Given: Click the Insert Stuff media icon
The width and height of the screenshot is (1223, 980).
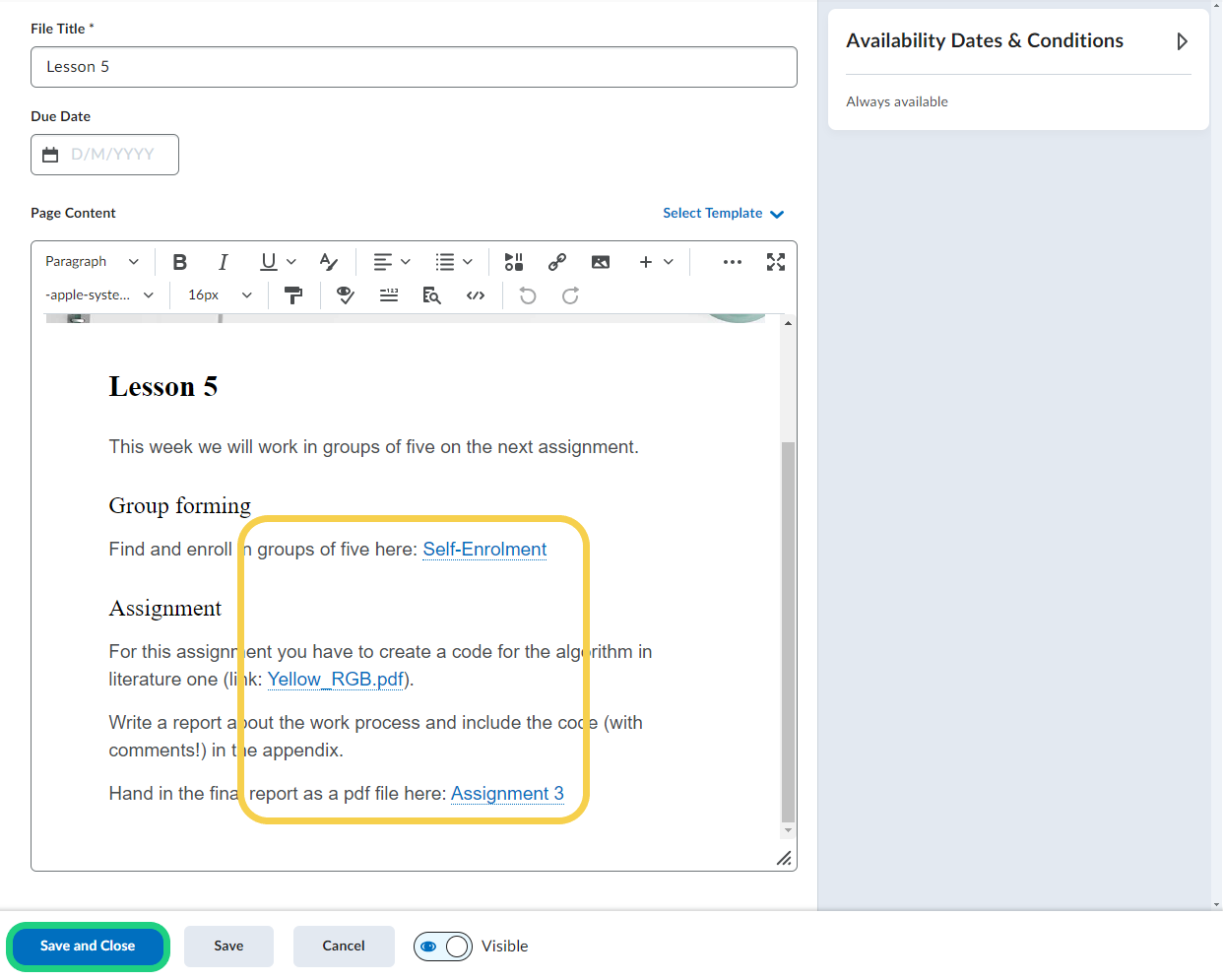Looking at the screenshot, I should [x=513, y=262].
